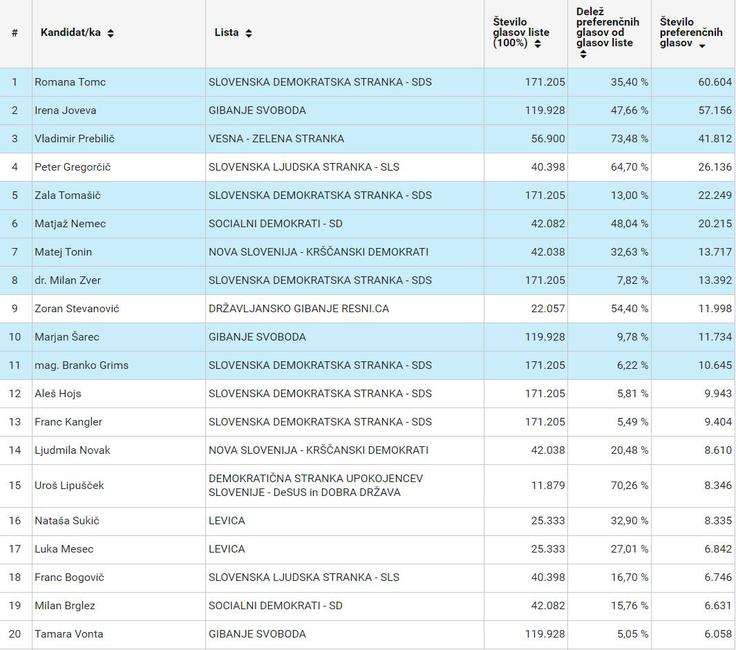Select candidate Uroš Lipušček
Image resolution: width=736 pixels, height=650 pixels.
pos(69,485)
